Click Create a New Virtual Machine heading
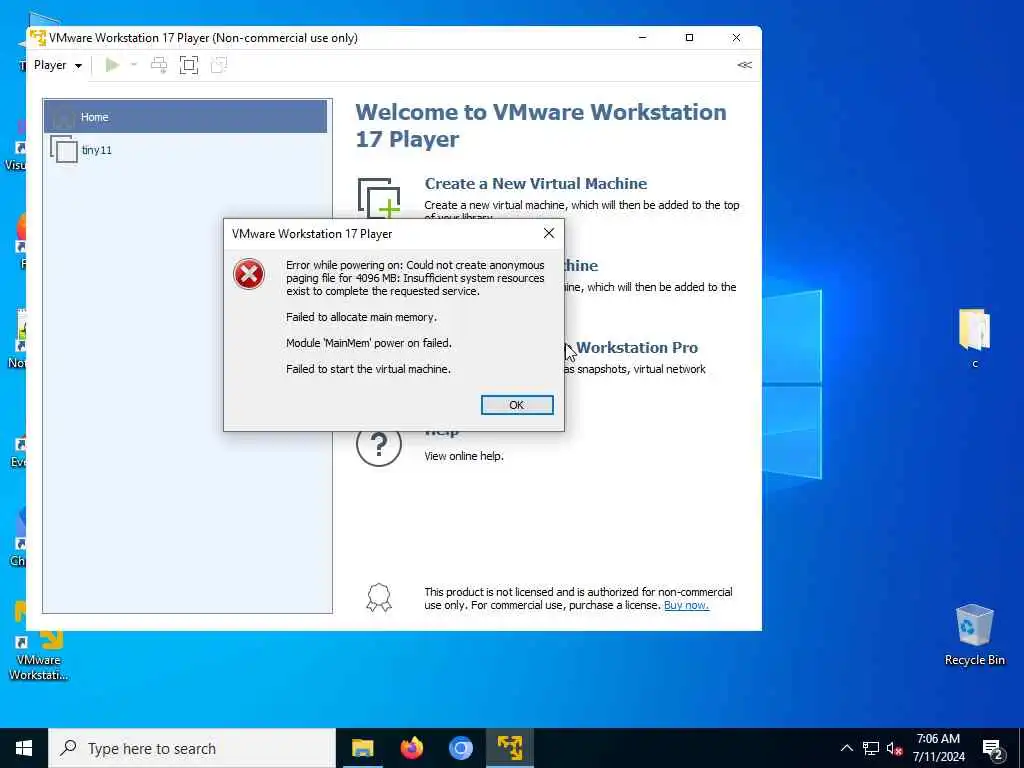The width and height of the screenshot is (1024, 768). pos(536,184)
